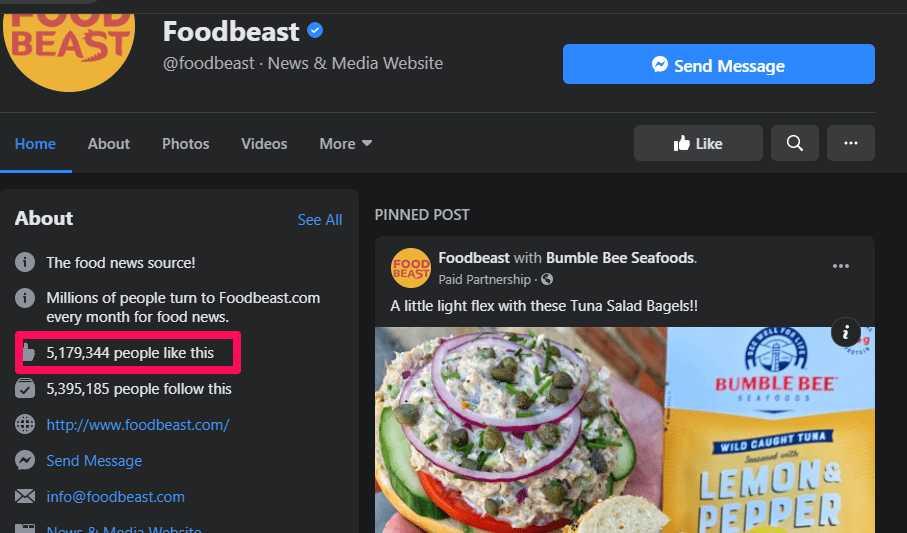The width and height of the screenshot is (907, 533).
Task: Open the tuna salad bagel post image
Action: 520,430
